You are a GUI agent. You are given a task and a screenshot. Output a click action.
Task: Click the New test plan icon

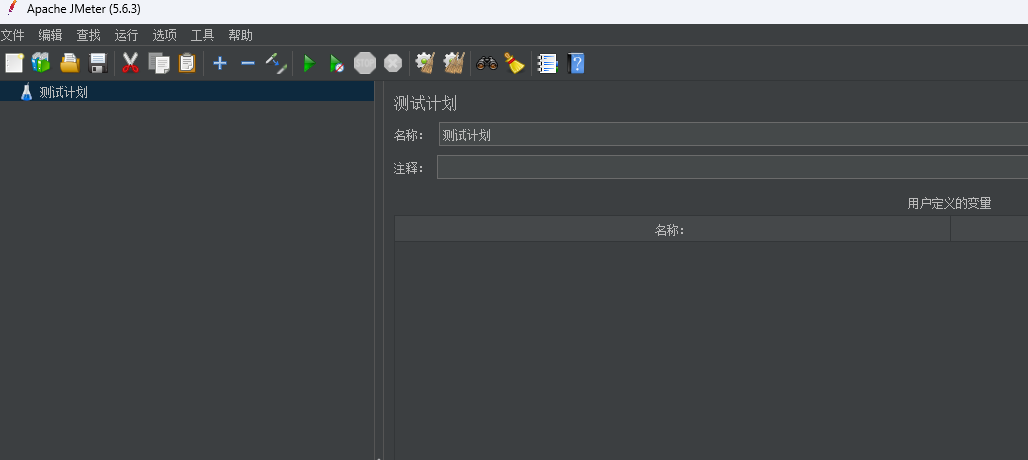pyautogui.click(x=14, y=64)
